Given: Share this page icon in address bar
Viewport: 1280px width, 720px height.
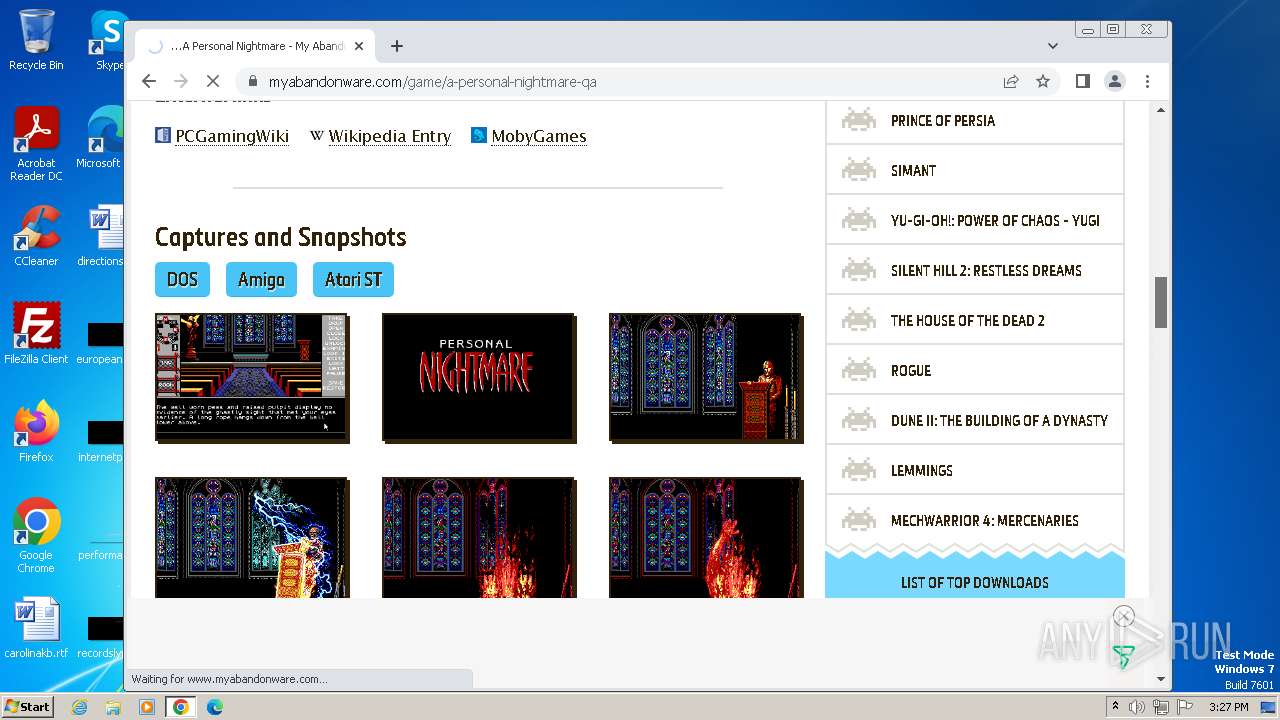Looking at the screenshot, I should click(1011, 81).
